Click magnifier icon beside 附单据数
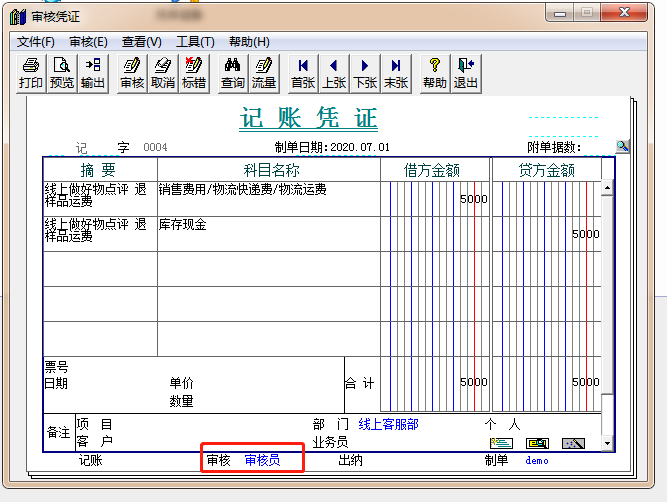This screenshot has width=667, height=502. pos(623,147)
